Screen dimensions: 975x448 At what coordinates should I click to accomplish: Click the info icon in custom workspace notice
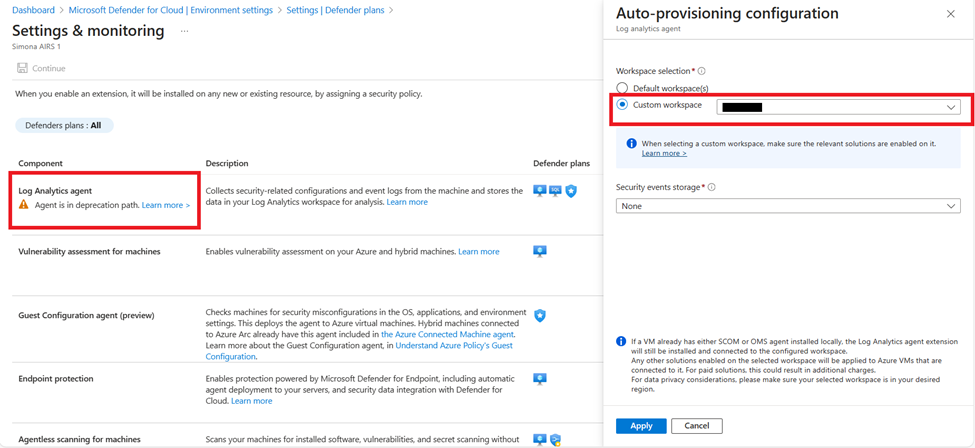[x=631, y=143]
